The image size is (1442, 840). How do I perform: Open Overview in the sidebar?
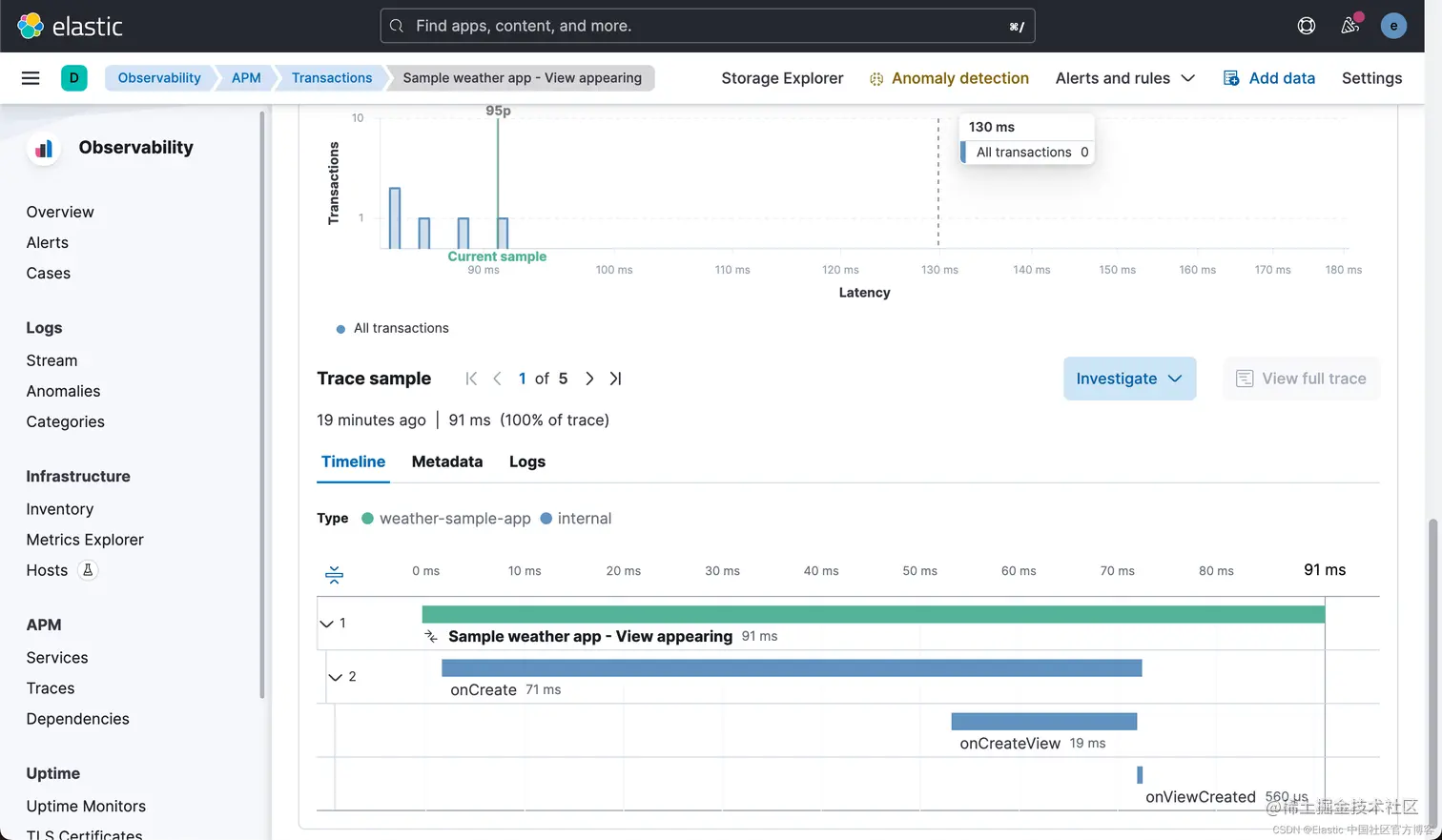[x=60, y=212]
